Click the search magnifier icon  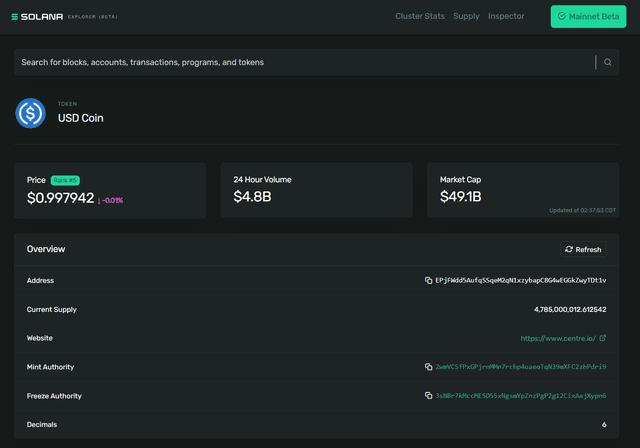[x=607, y=62]
